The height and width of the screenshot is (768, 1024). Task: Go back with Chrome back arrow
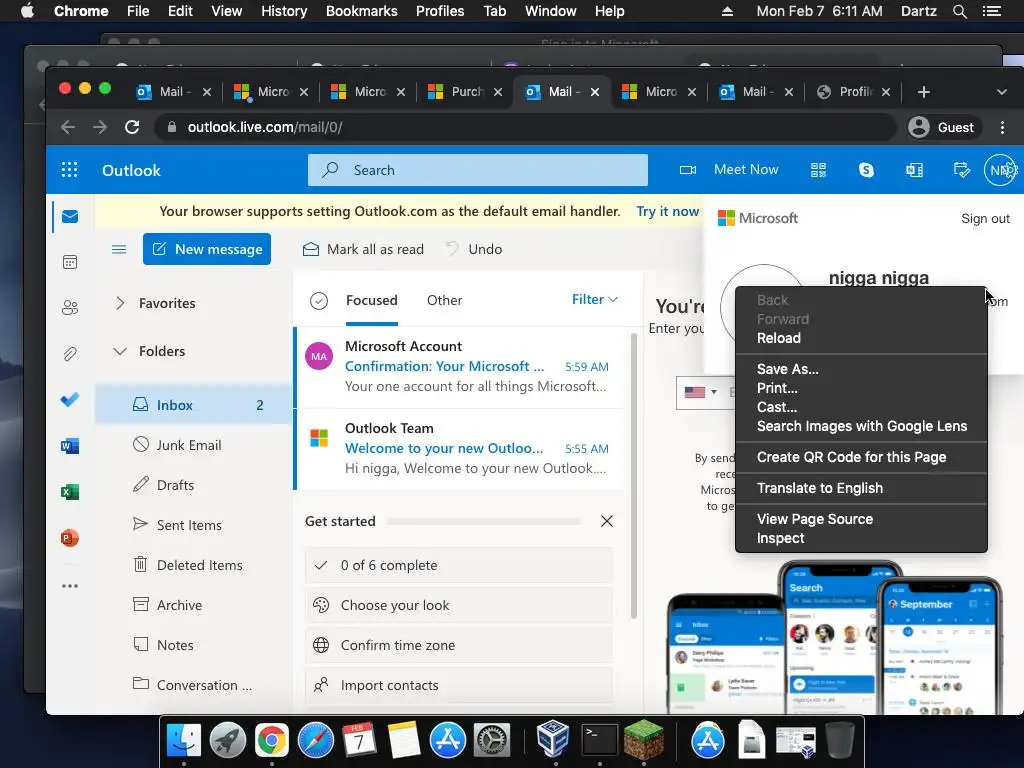point(68,127)
